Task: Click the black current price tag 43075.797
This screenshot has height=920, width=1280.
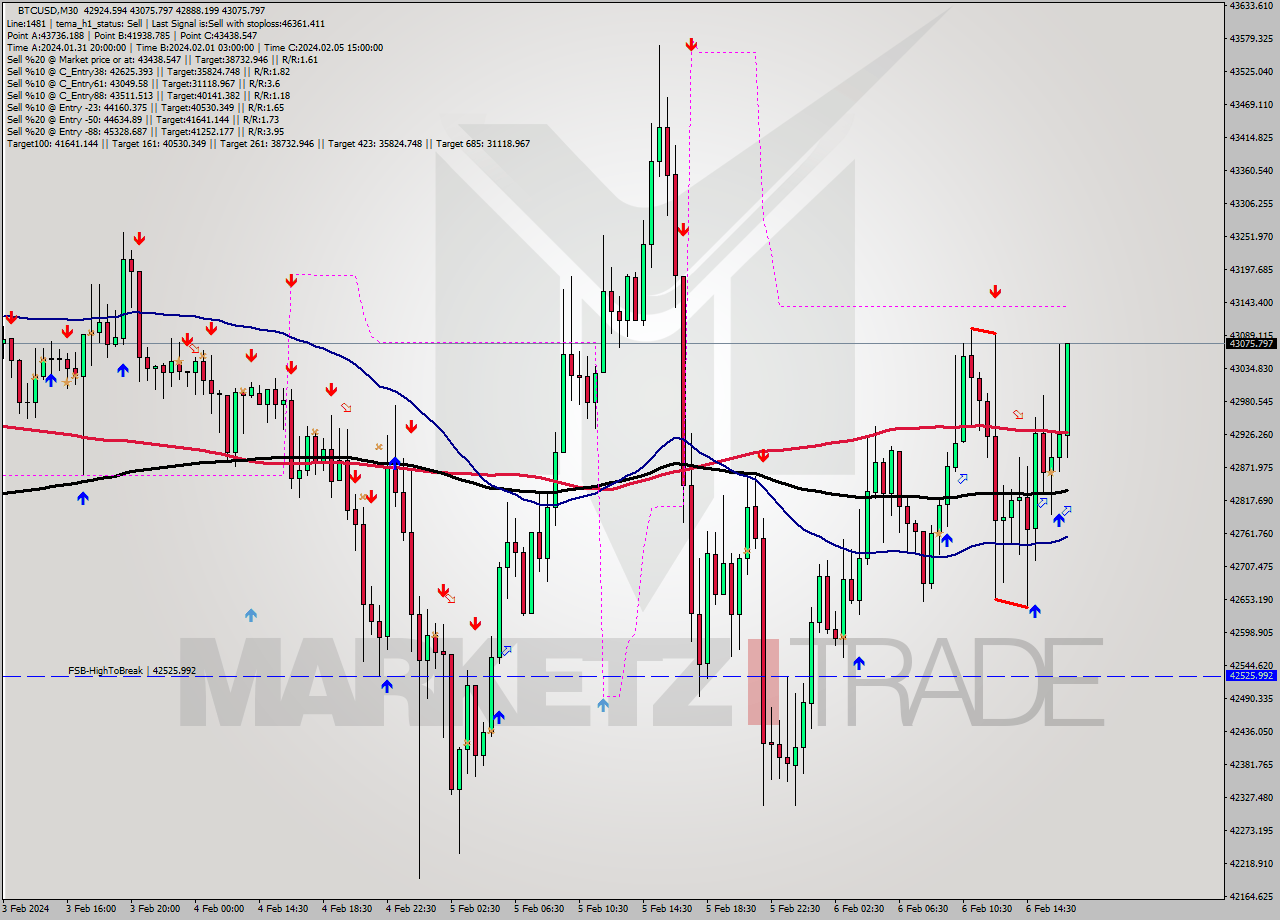Action: (x=1250, y=343)
